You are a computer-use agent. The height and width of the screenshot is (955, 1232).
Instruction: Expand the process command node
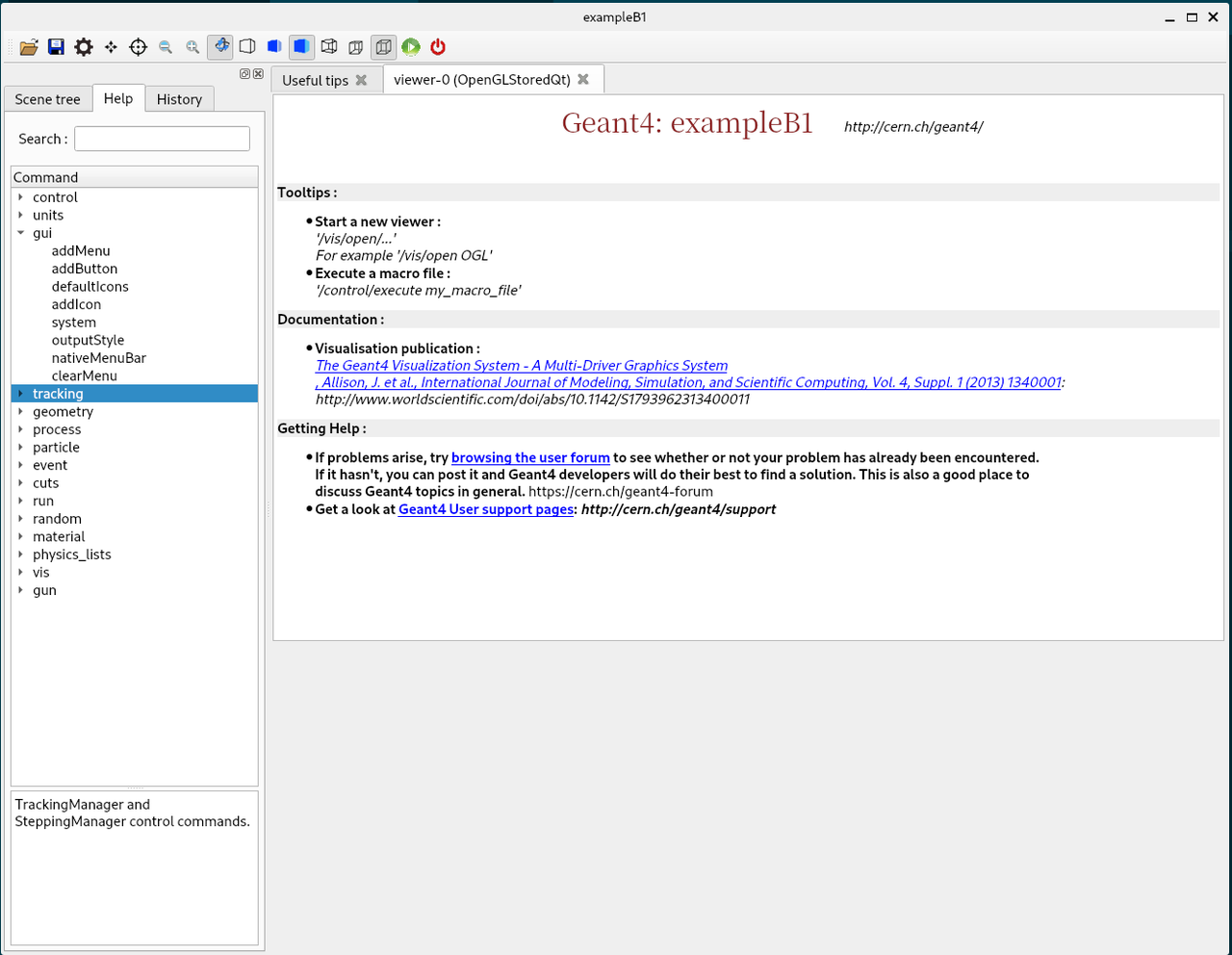20,429
